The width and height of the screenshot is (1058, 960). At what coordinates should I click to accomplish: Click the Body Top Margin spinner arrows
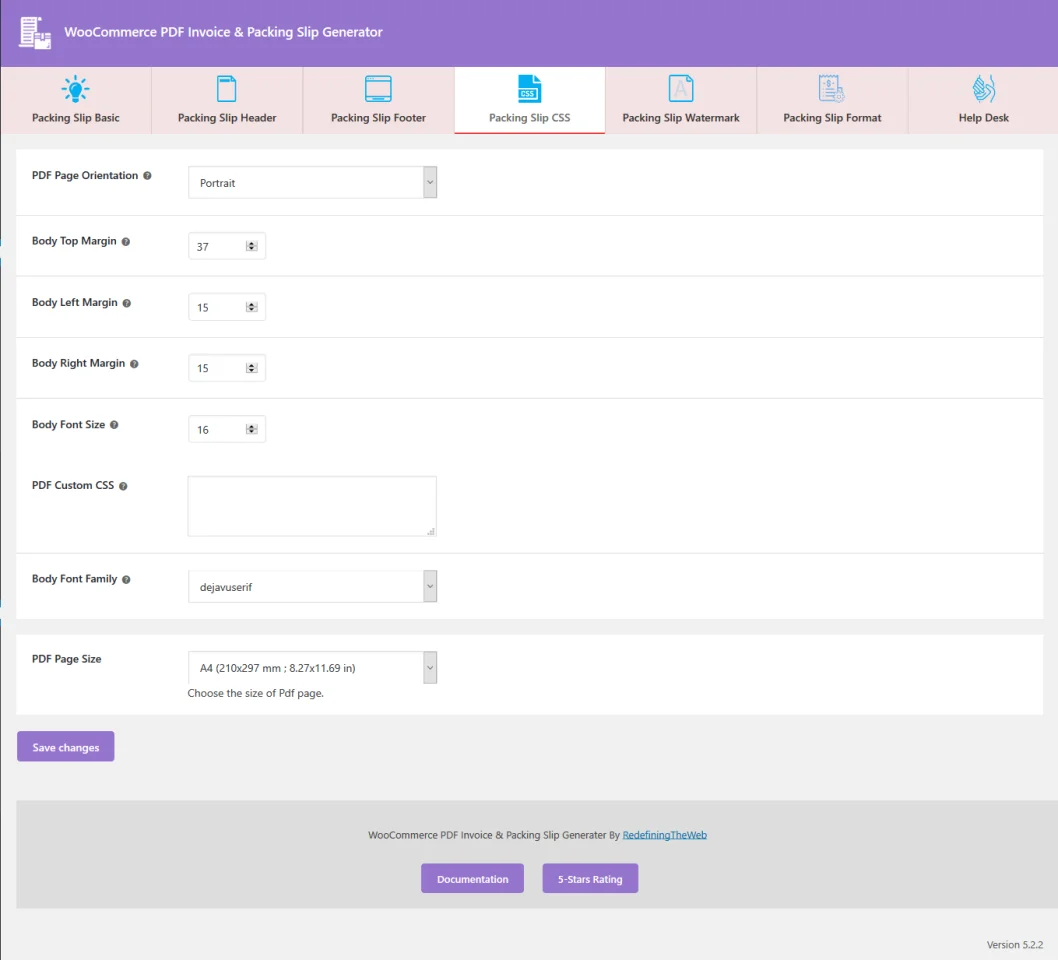coord(252,246)
